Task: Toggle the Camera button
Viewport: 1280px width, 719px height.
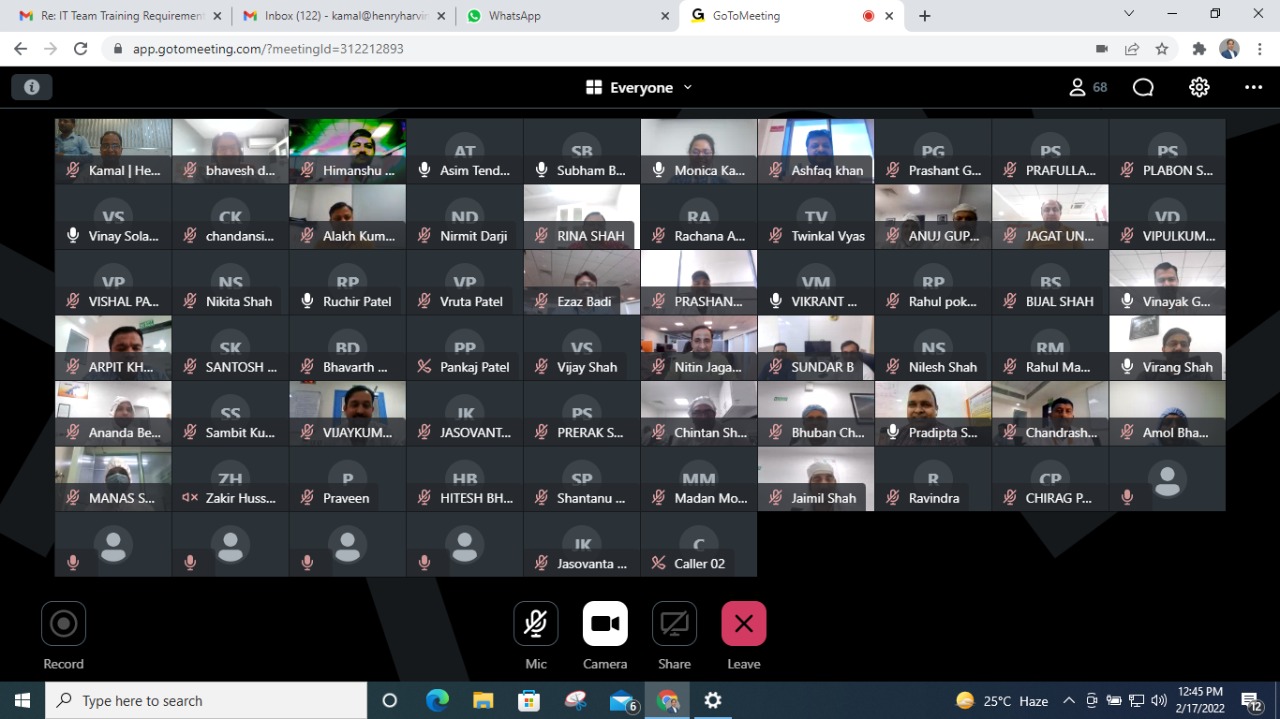Action: 605,624
